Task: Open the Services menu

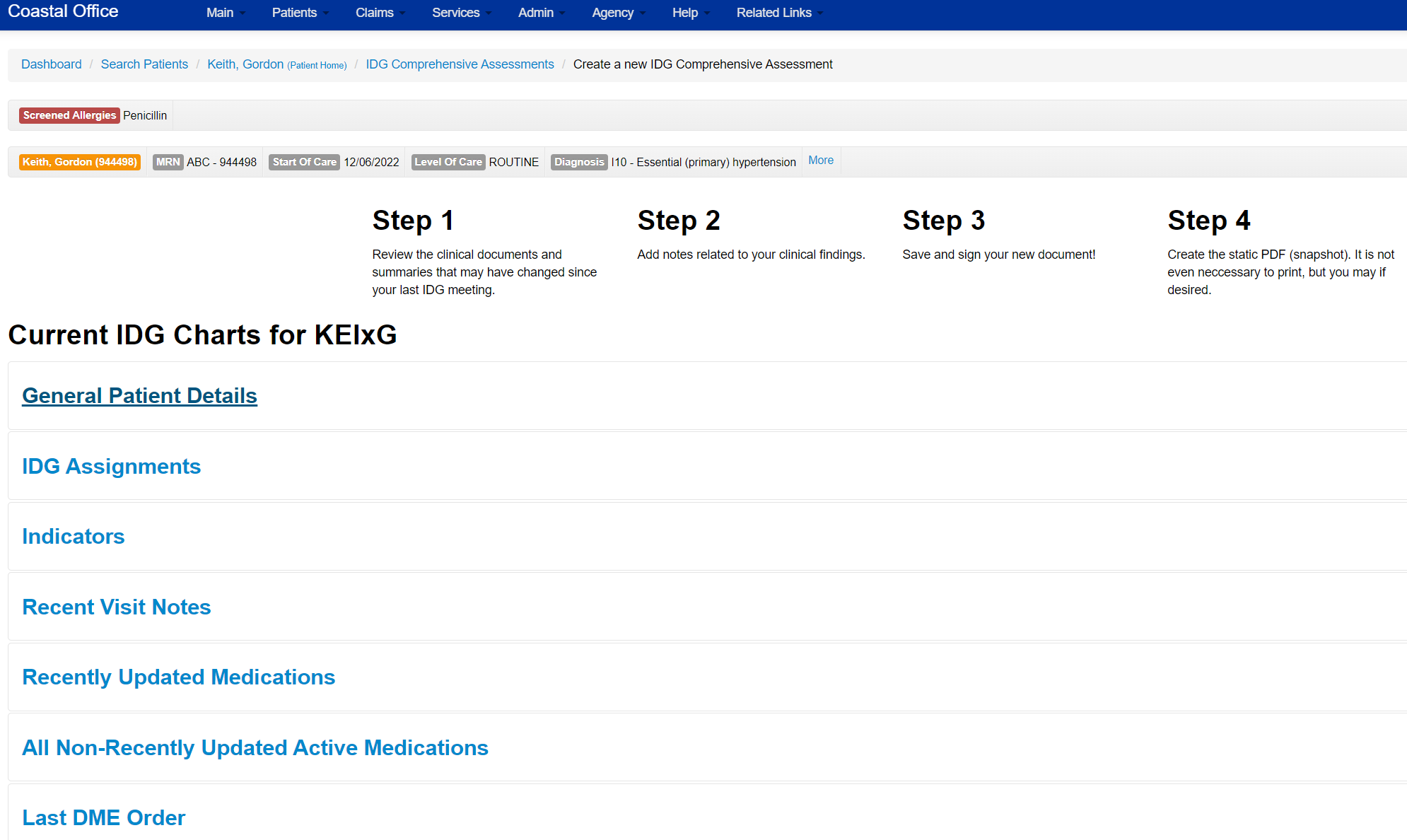Action: point(461,13)
